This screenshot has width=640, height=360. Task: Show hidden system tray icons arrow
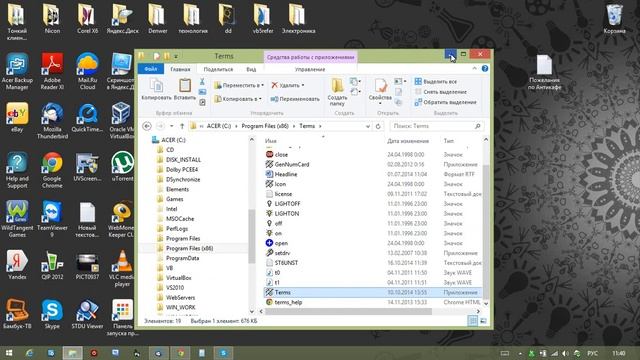click(x=520, y=353)
